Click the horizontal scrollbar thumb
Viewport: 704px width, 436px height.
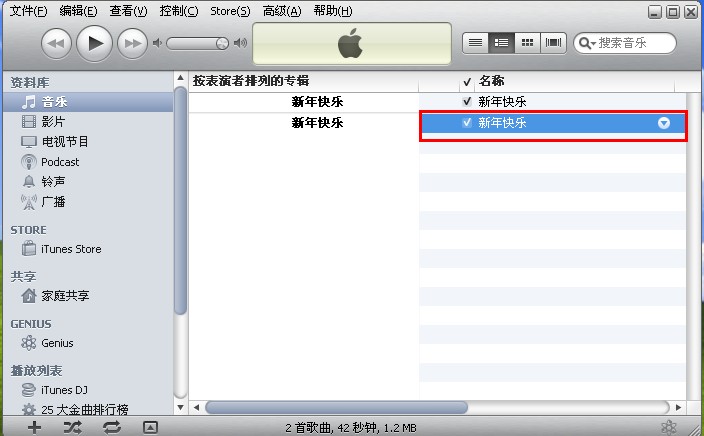coord(336,408)
